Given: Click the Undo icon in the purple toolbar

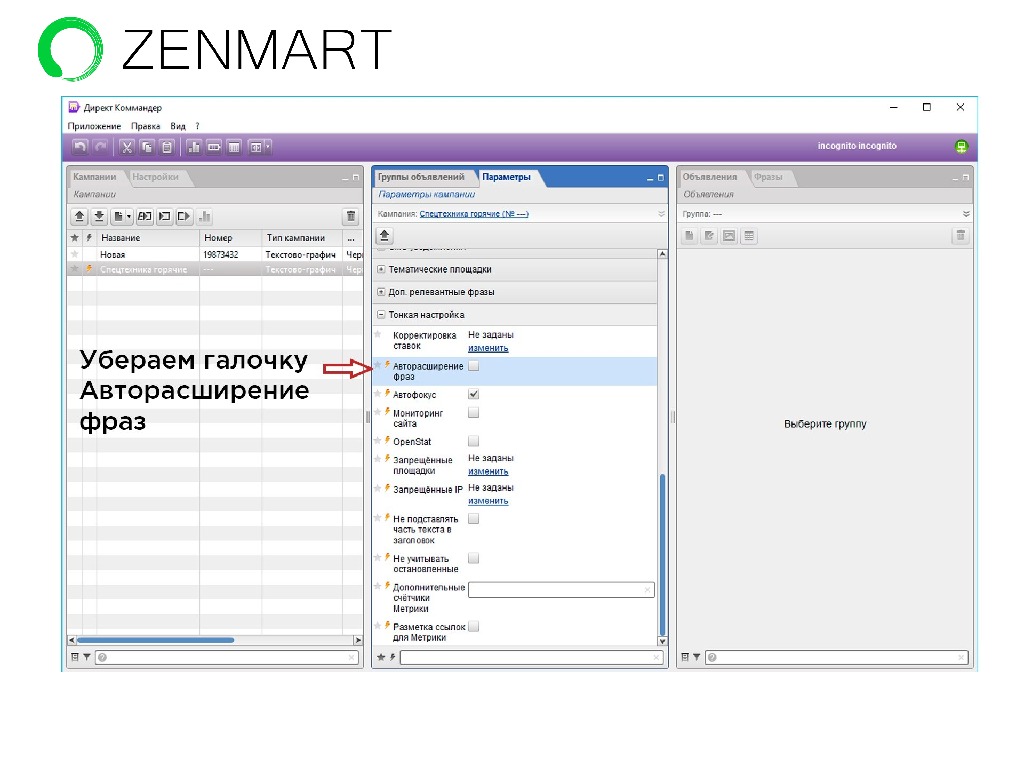Looking at the screenshot, I should pyautogui.click(x=80, y=147).
